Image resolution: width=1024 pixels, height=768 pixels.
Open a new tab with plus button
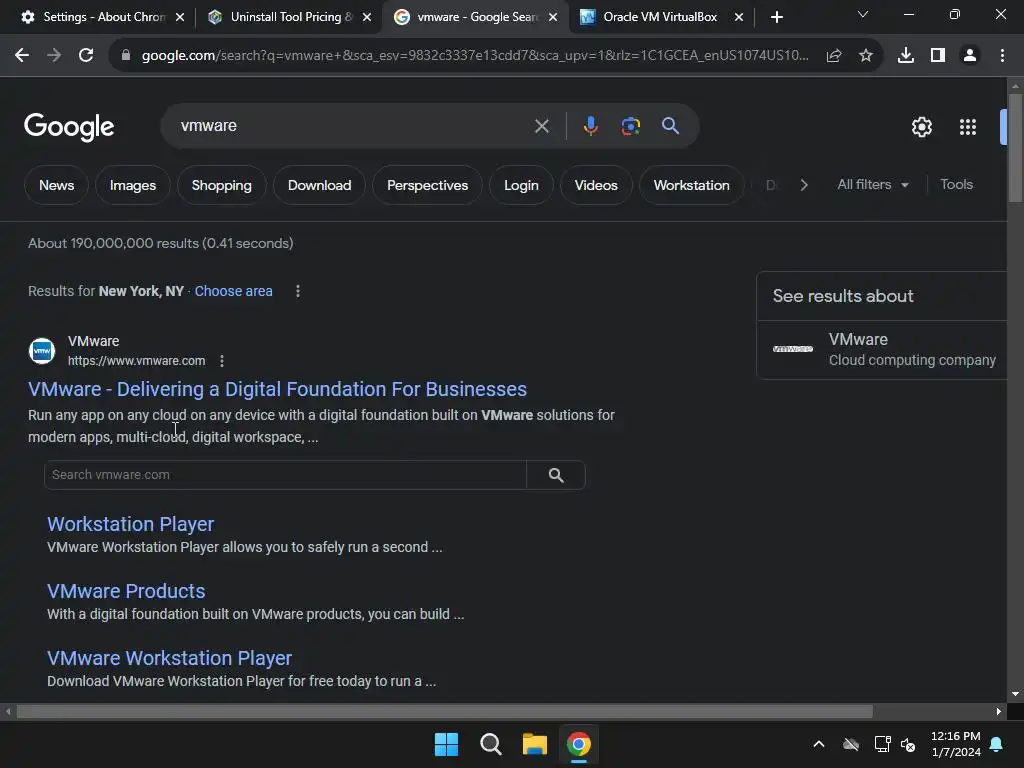point(776,17)
